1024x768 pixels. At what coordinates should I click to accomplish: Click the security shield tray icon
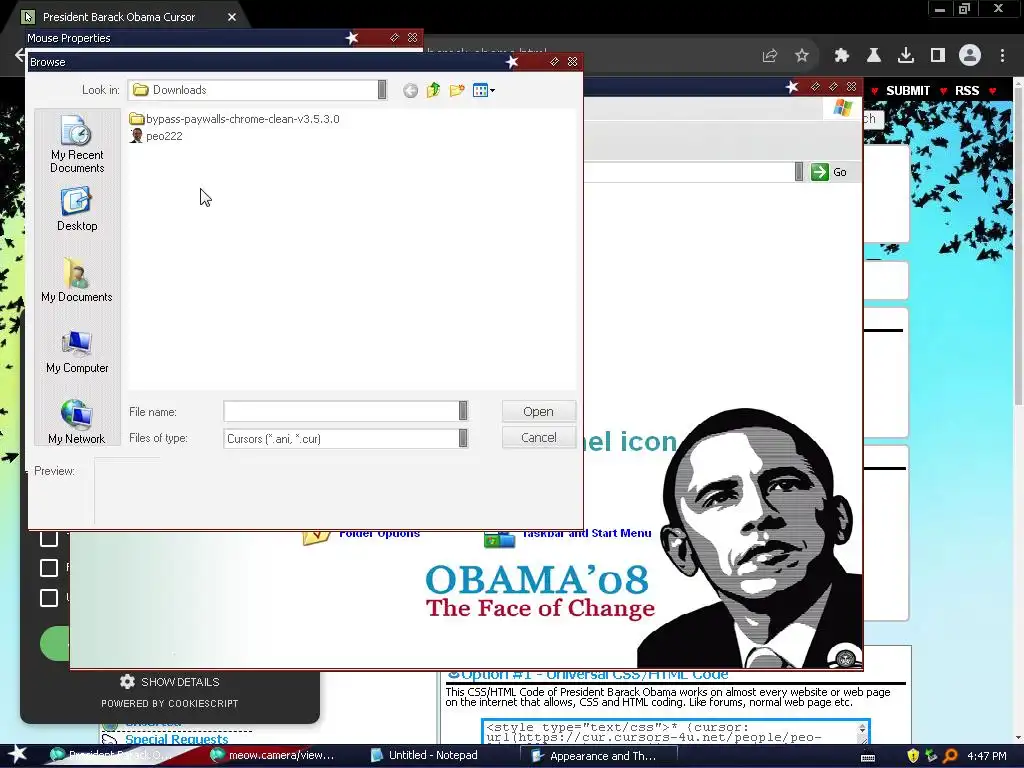913,756
